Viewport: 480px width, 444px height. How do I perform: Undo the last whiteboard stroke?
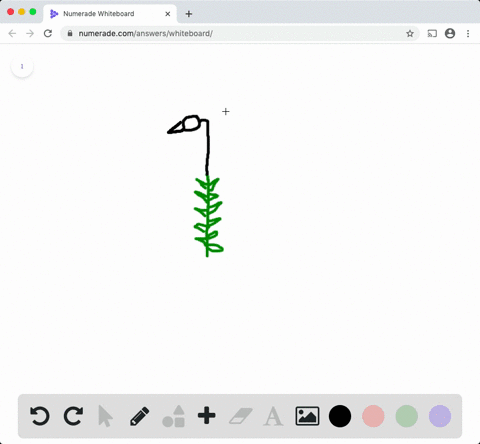coord(40,416)
